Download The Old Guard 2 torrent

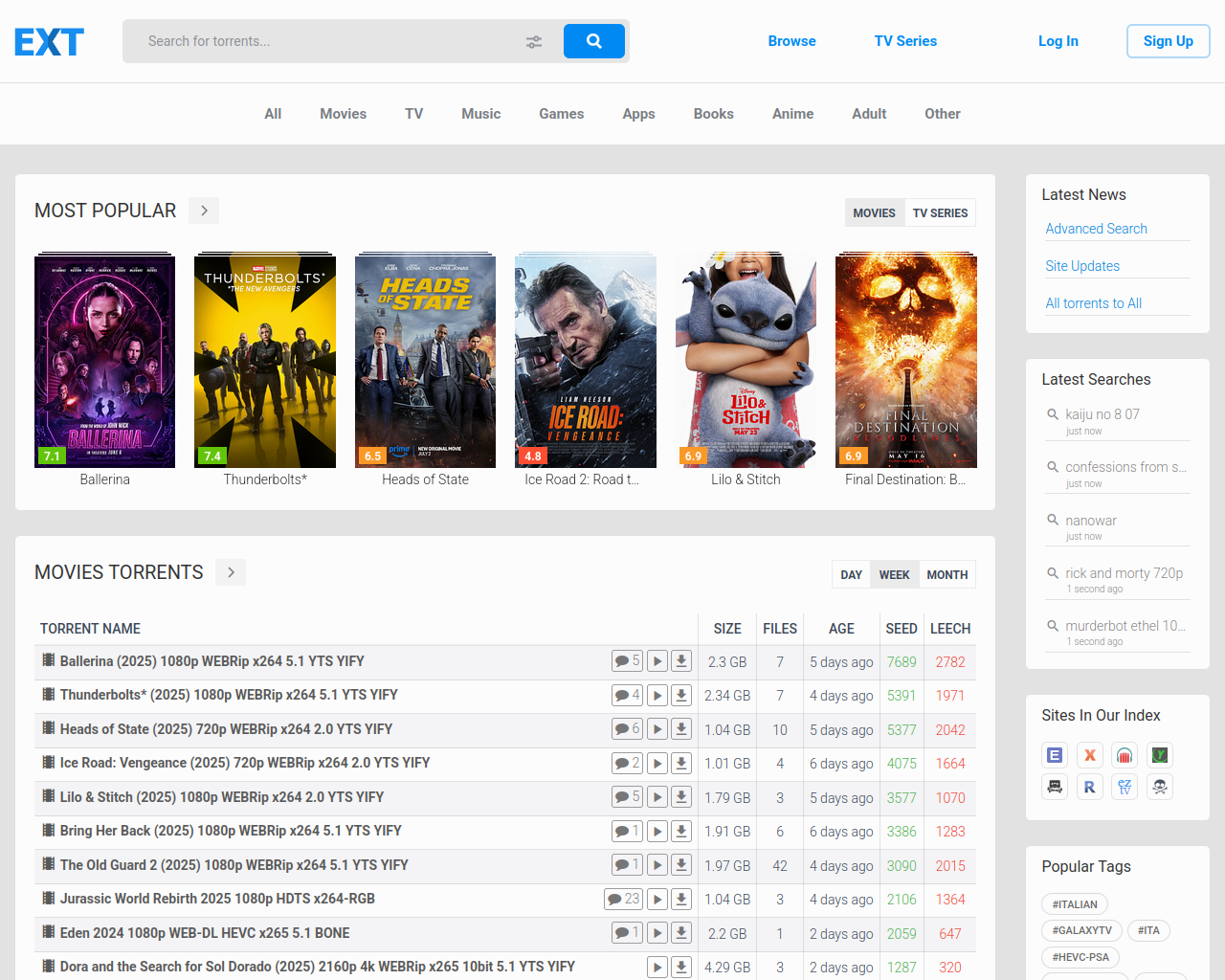pos(681,865)
